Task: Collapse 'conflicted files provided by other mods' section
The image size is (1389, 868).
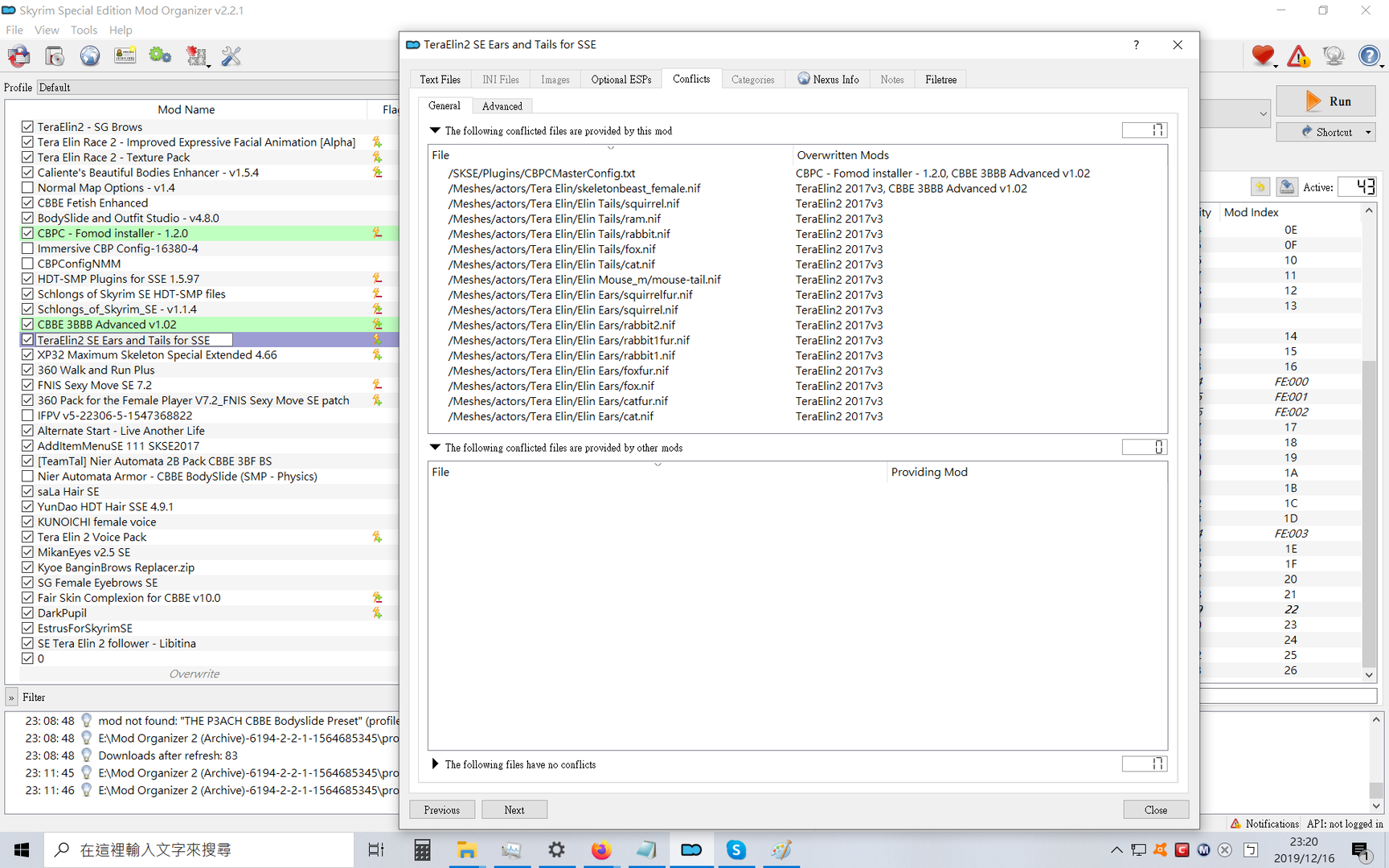Action: [435, 447]
